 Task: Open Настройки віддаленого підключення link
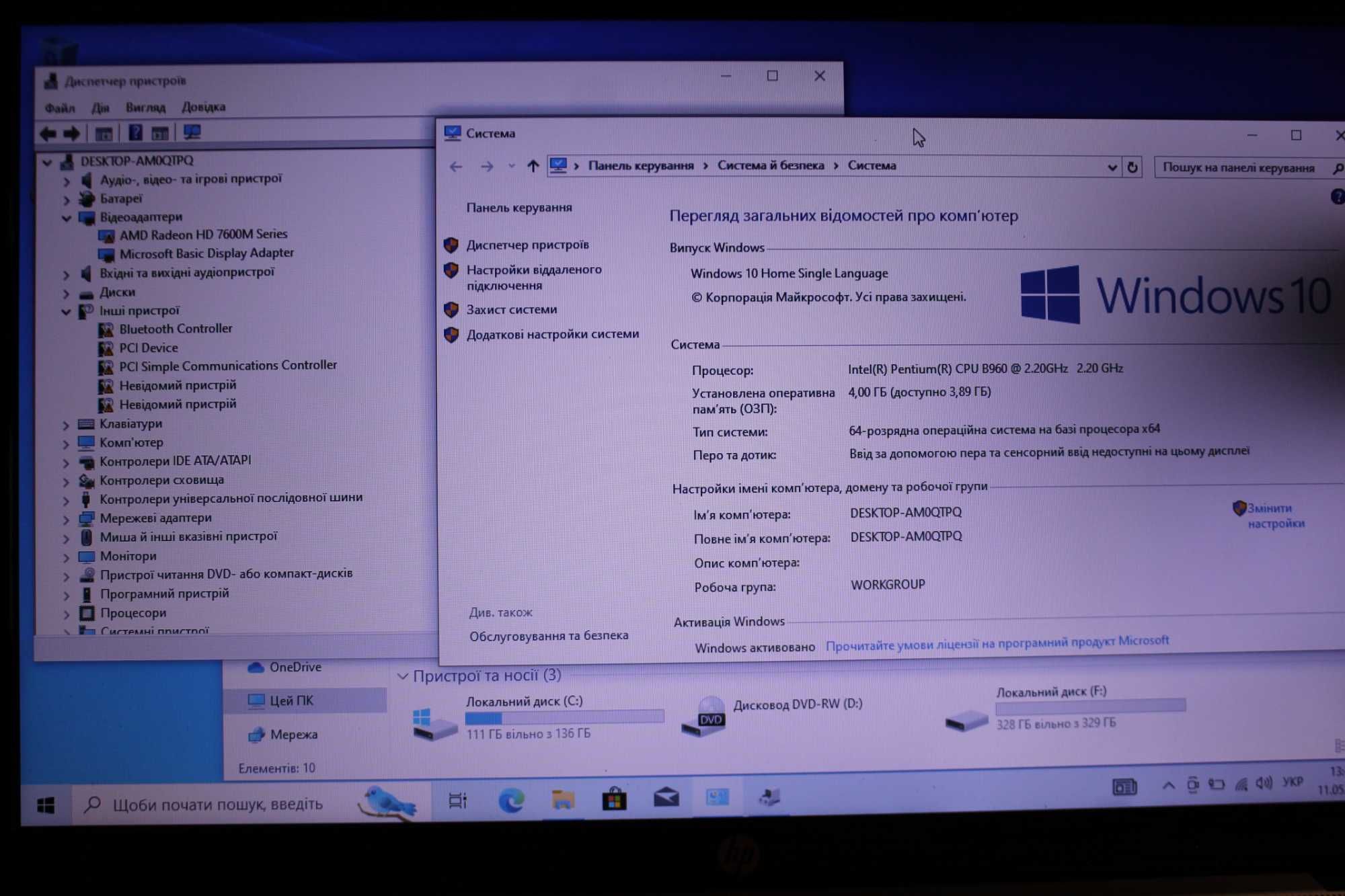[x=534, y=278]
